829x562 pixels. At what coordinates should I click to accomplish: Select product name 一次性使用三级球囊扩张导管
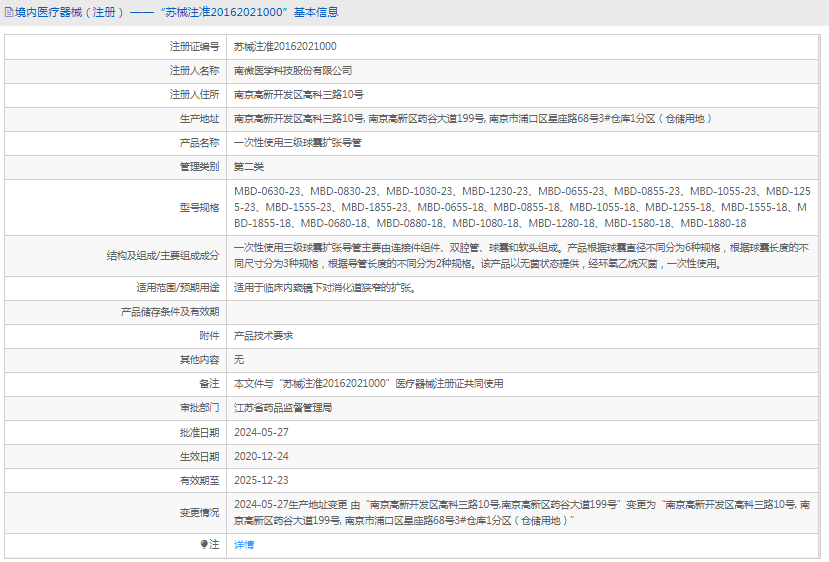pyautogui.click(x=298, y=143)
